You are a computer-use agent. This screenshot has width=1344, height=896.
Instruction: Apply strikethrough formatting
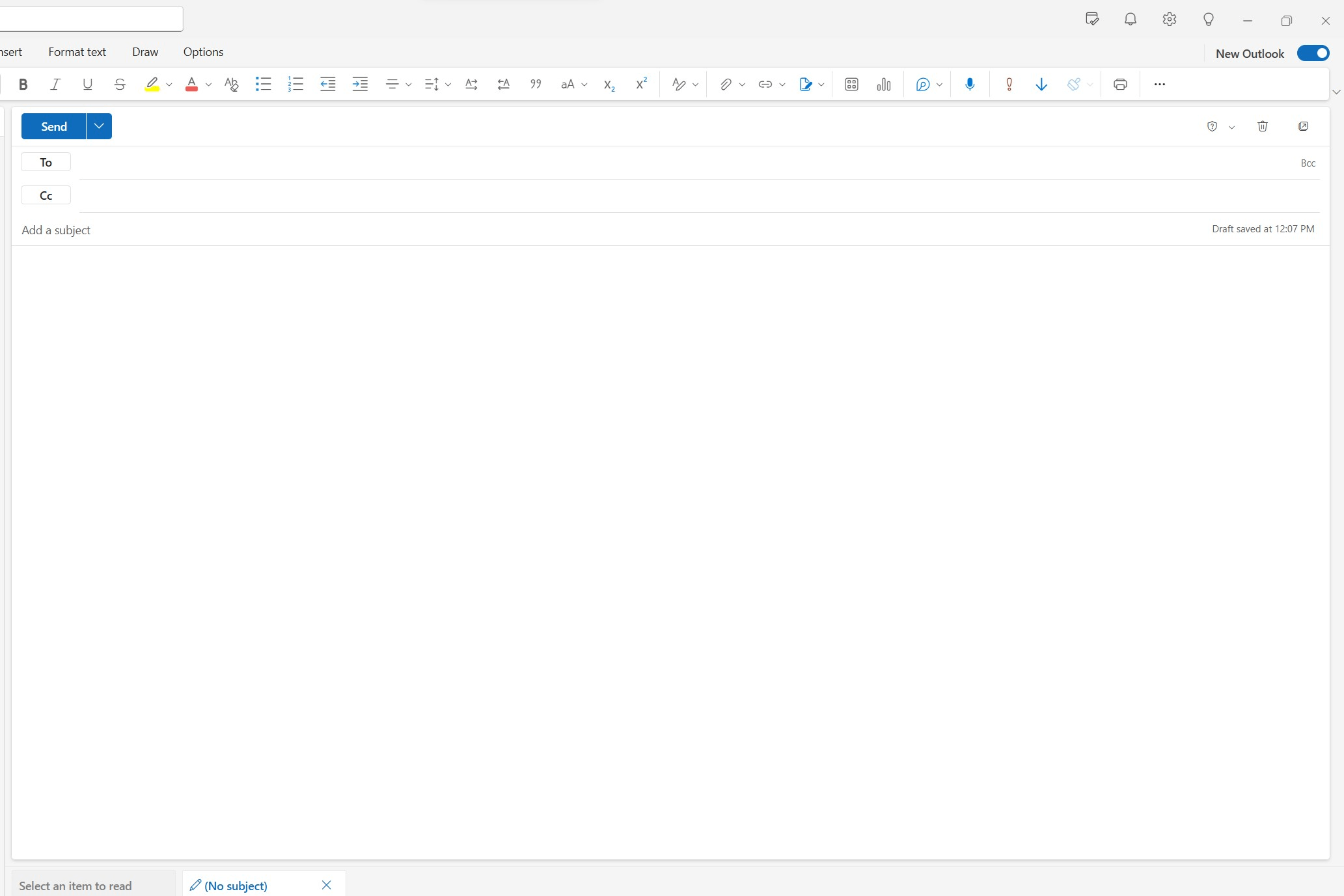coord(120,84)
